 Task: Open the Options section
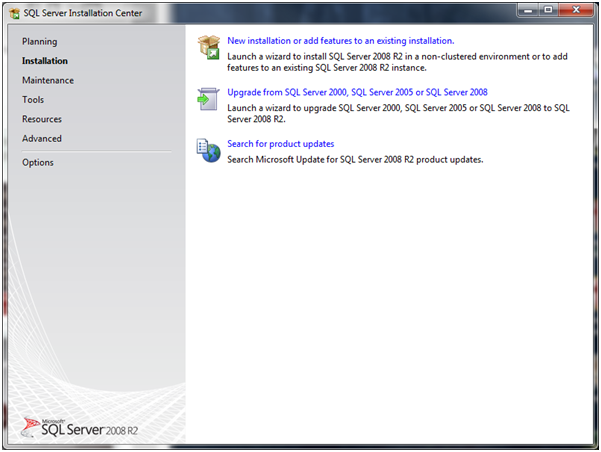point(38,163)
